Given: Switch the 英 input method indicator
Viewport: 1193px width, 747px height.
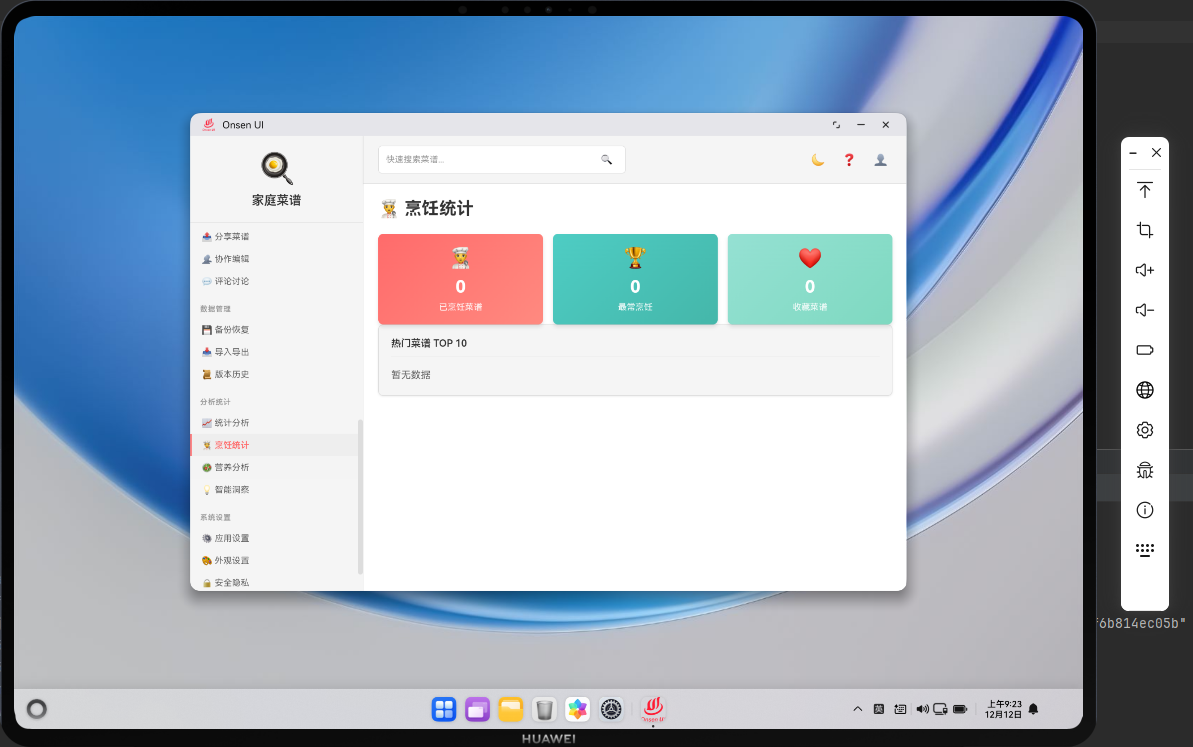Looking at the screenshot, I should tap(879, 709).
